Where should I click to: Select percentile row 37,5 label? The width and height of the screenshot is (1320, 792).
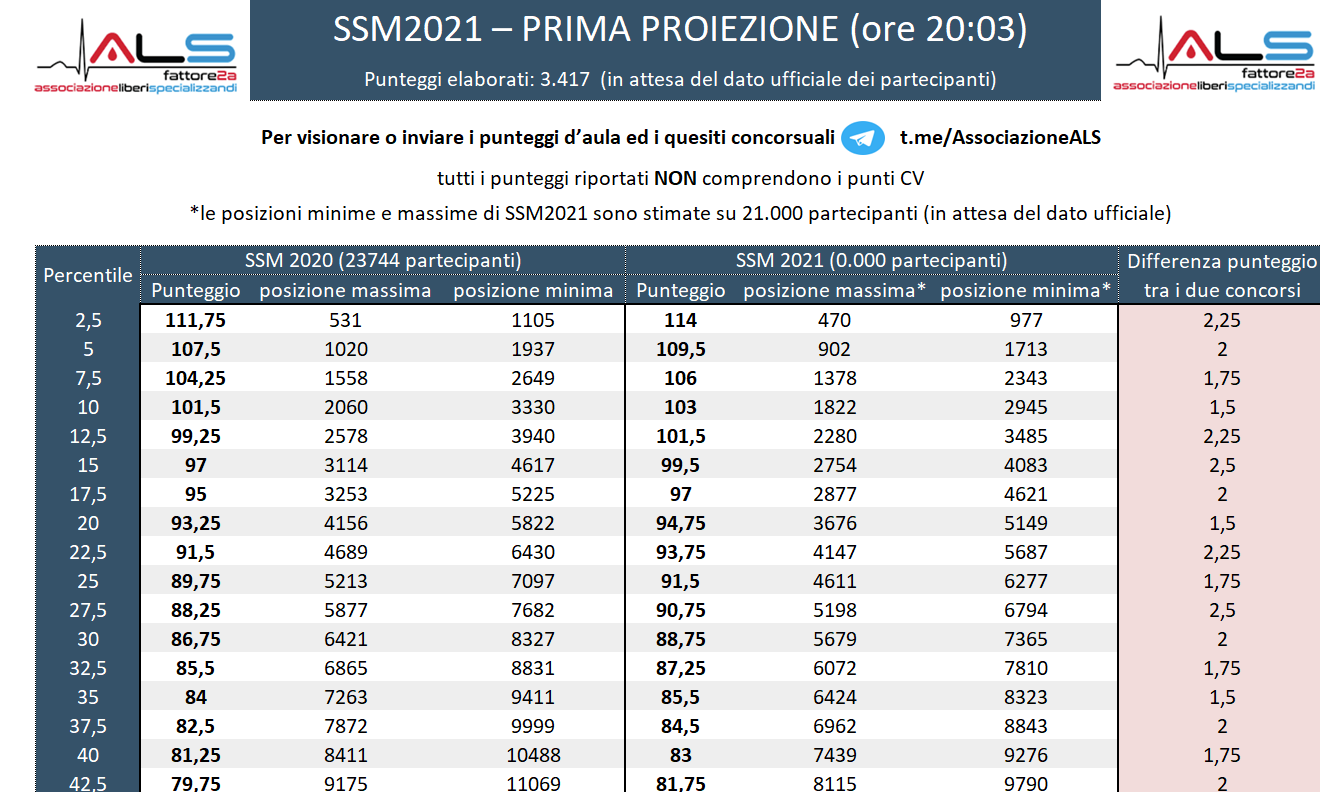(88, 727)
